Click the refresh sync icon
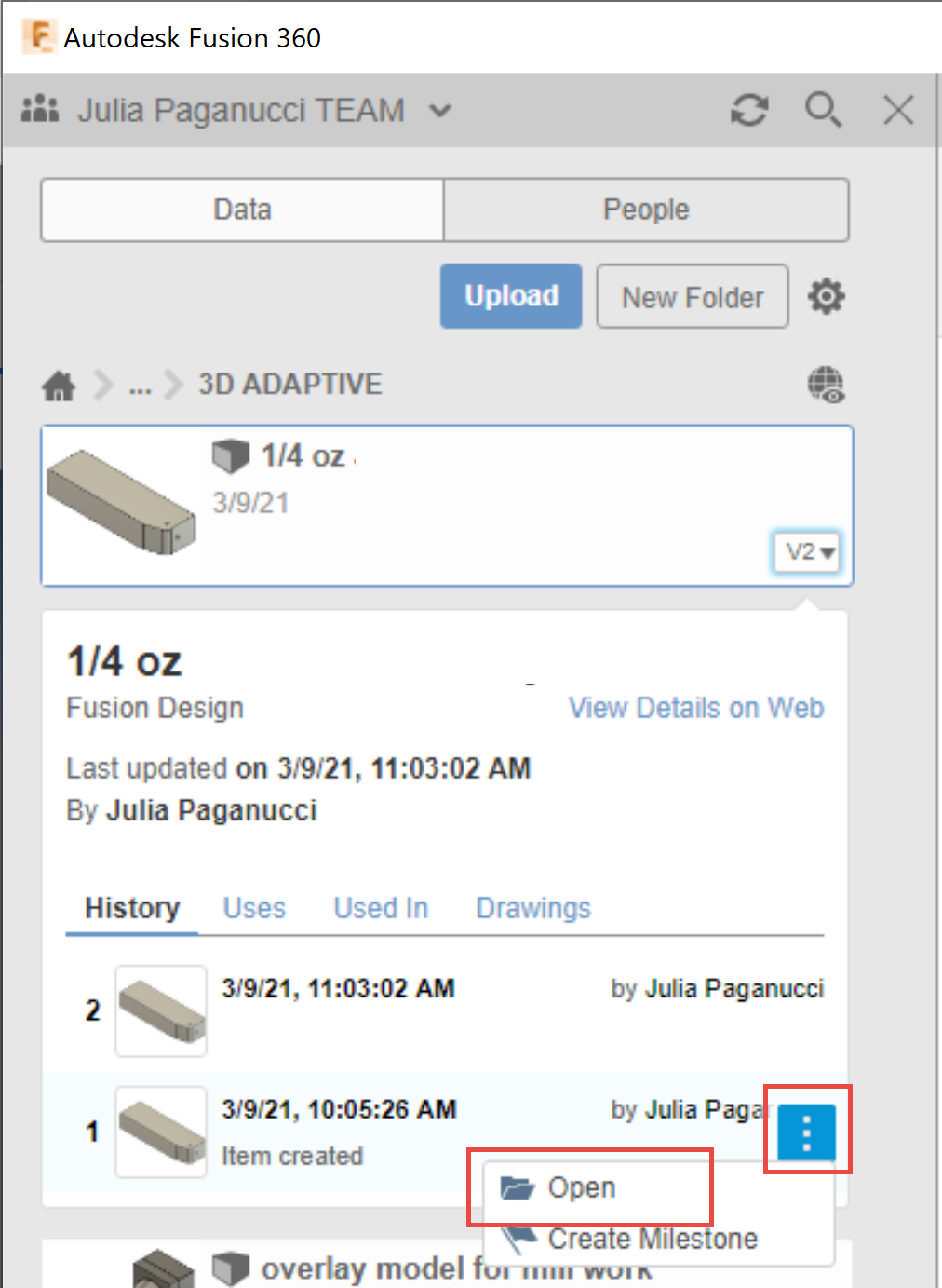The width and height of the screenshot is (942, 1288). (x=748, y=110)
